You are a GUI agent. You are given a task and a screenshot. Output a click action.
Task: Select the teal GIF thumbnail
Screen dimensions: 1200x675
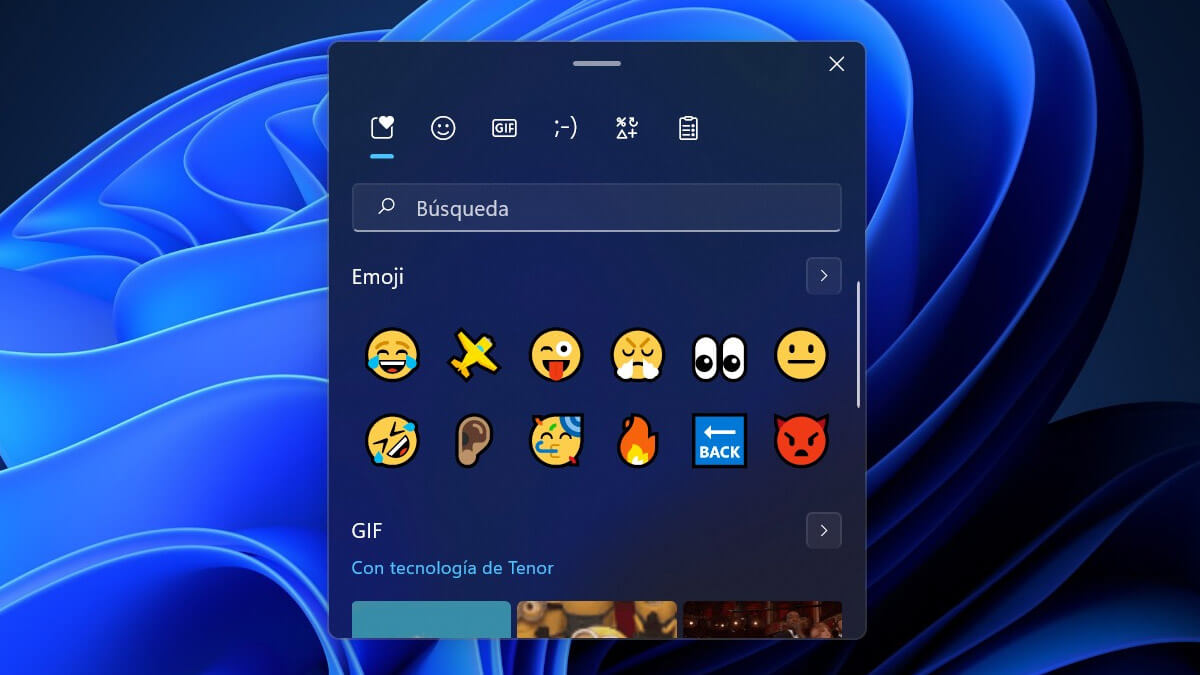coord(431,619)
